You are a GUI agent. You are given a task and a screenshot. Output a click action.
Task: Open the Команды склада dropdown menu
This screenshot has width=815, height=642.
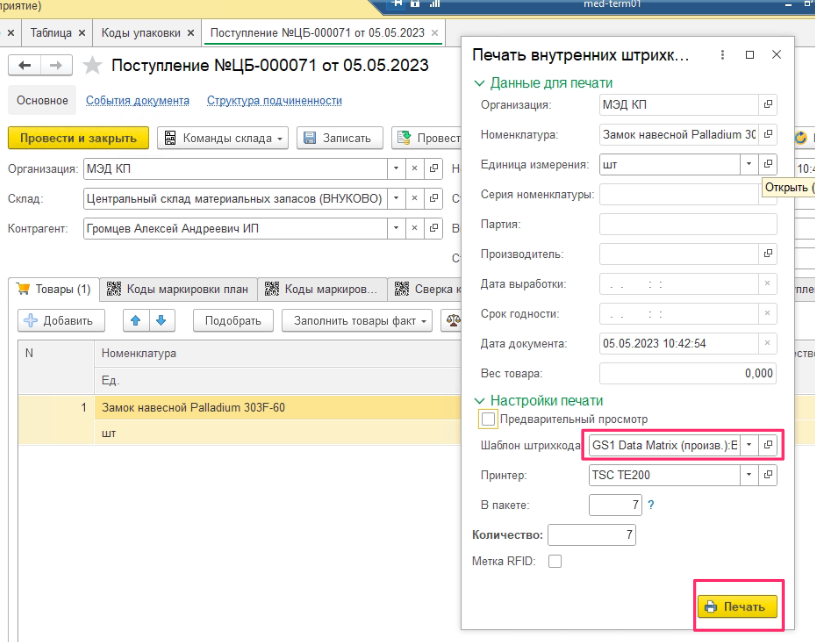[x=223, y=138]
